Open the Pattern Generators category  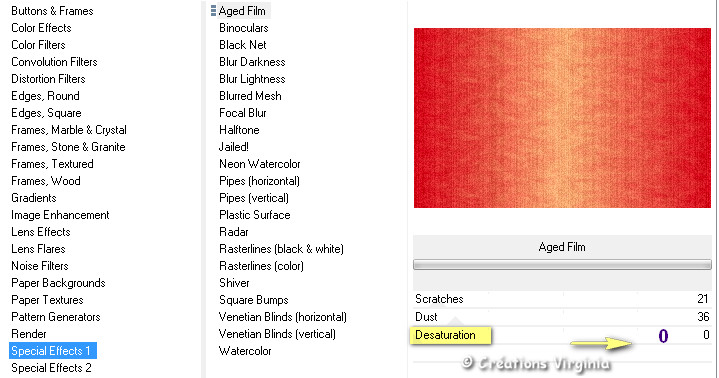point(55,317)
